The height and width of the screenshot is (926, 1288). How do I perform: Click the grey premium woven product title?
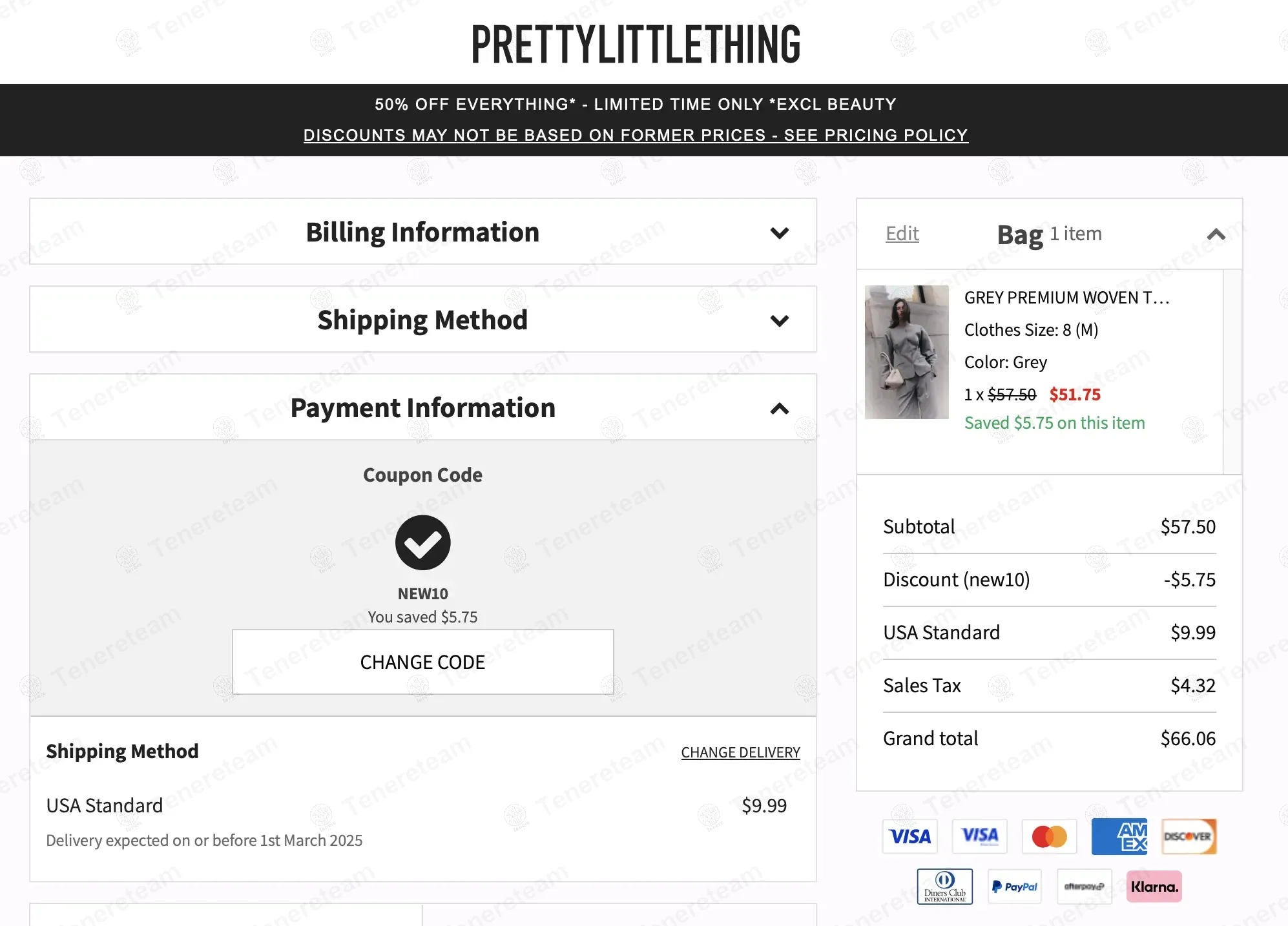pyautogui.click(x=1066, y=298)
